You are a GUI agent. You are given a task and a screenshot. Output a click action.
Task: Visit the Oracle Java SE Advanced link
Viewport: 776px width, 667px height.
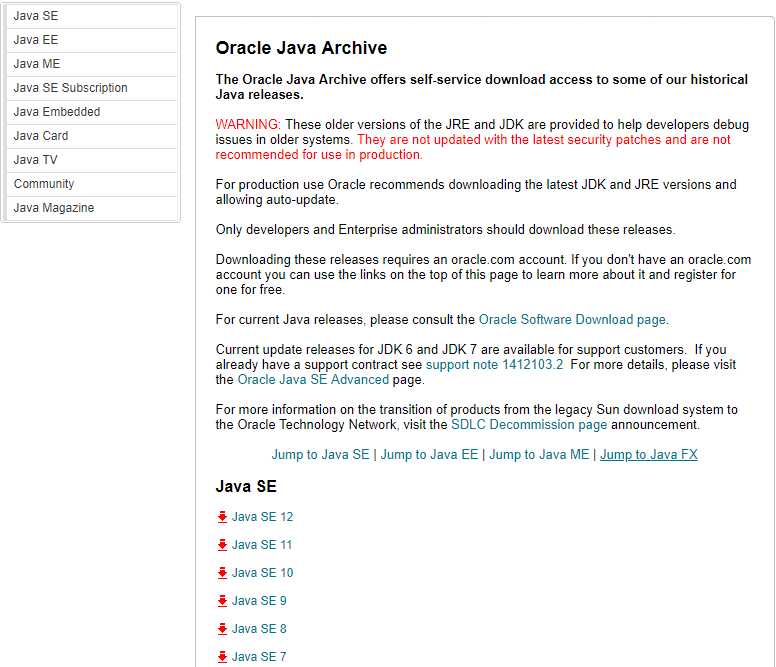point(313,380)
